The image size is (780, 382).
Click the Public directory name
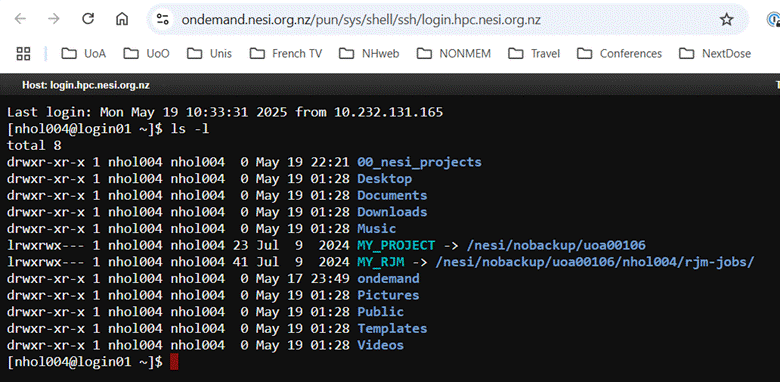(381, 312)
